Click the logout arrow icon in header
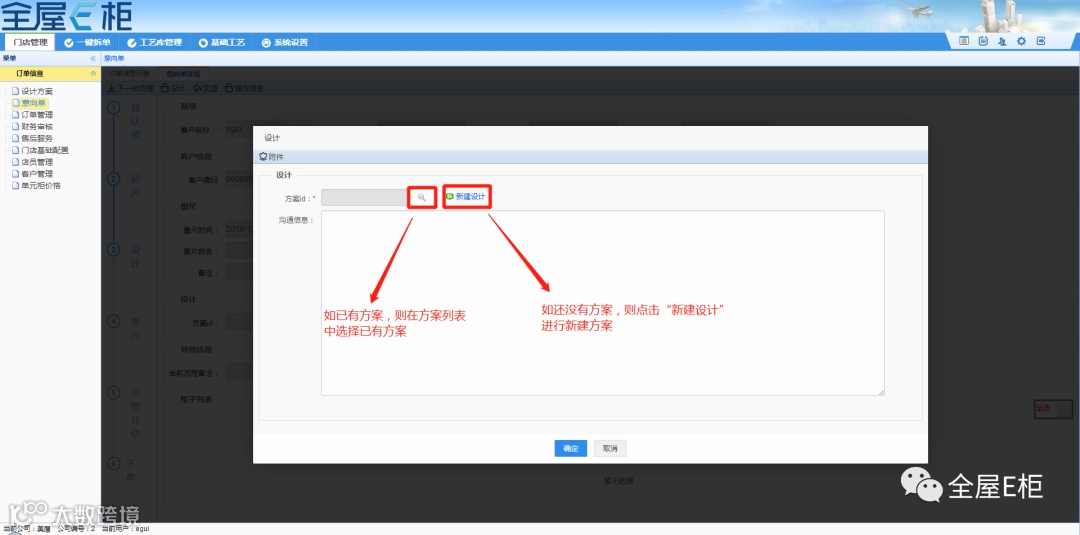Viewport: 1080px width, 535px height. pos(1041,41)
